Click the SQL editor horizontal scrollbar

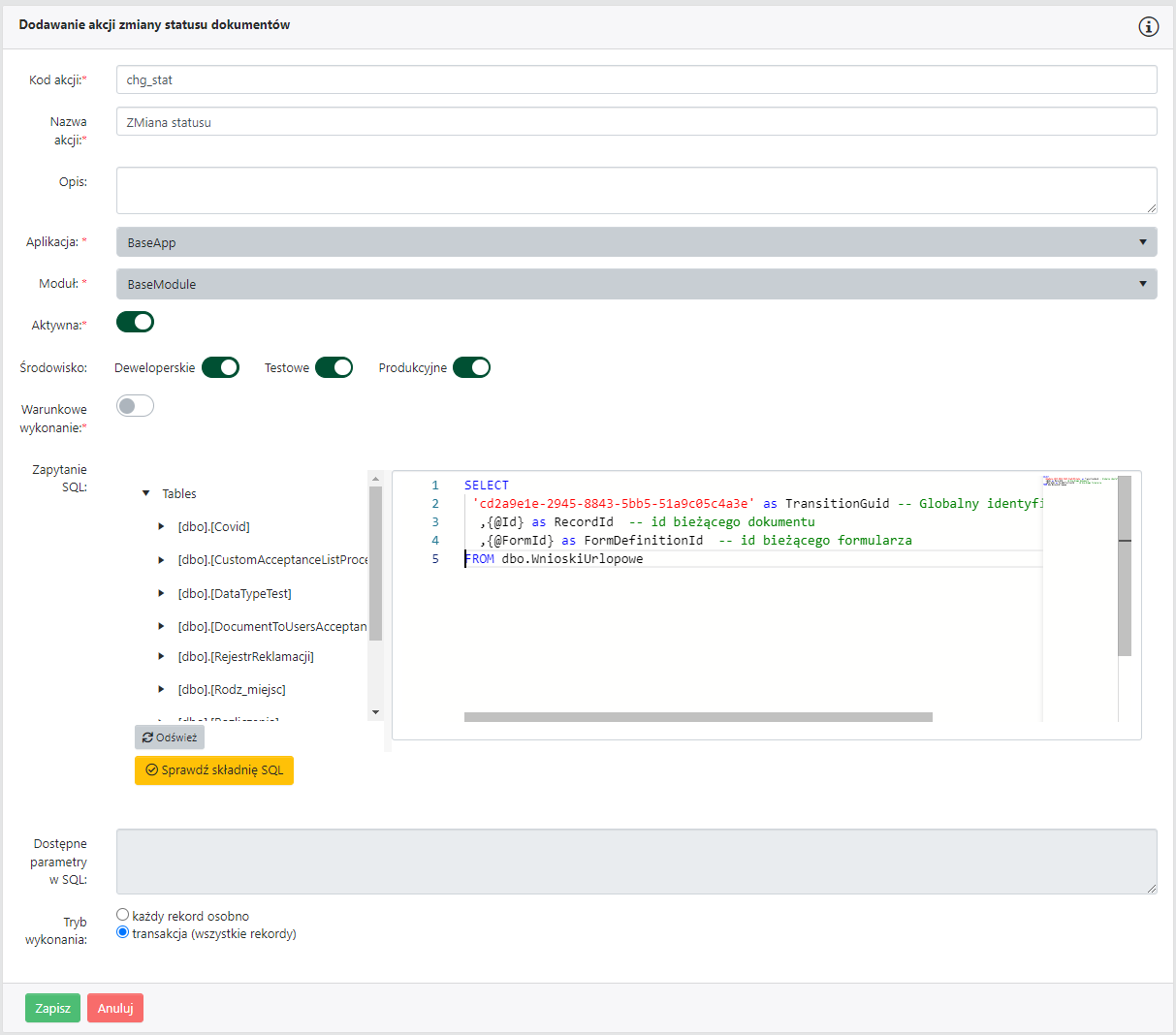[698, 717]
